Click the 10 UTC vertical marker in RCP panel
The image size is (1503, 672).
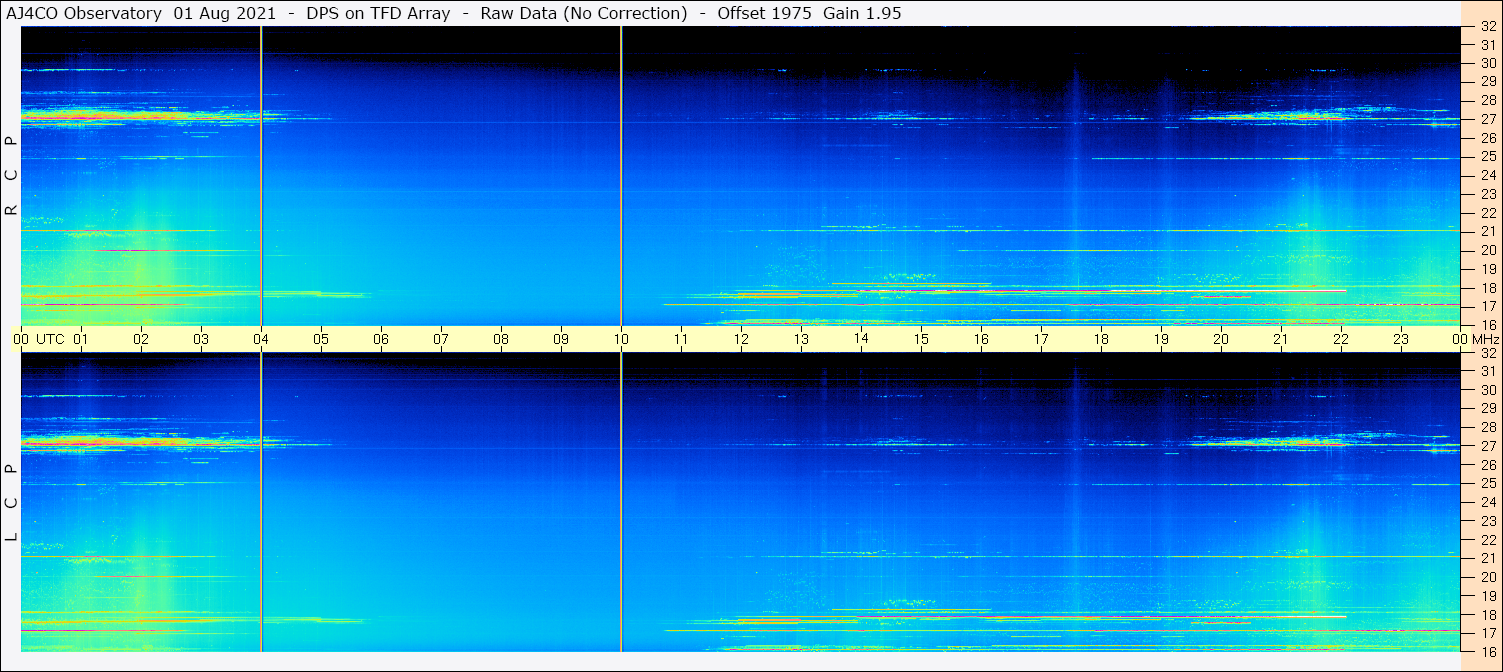pos(621,176)
